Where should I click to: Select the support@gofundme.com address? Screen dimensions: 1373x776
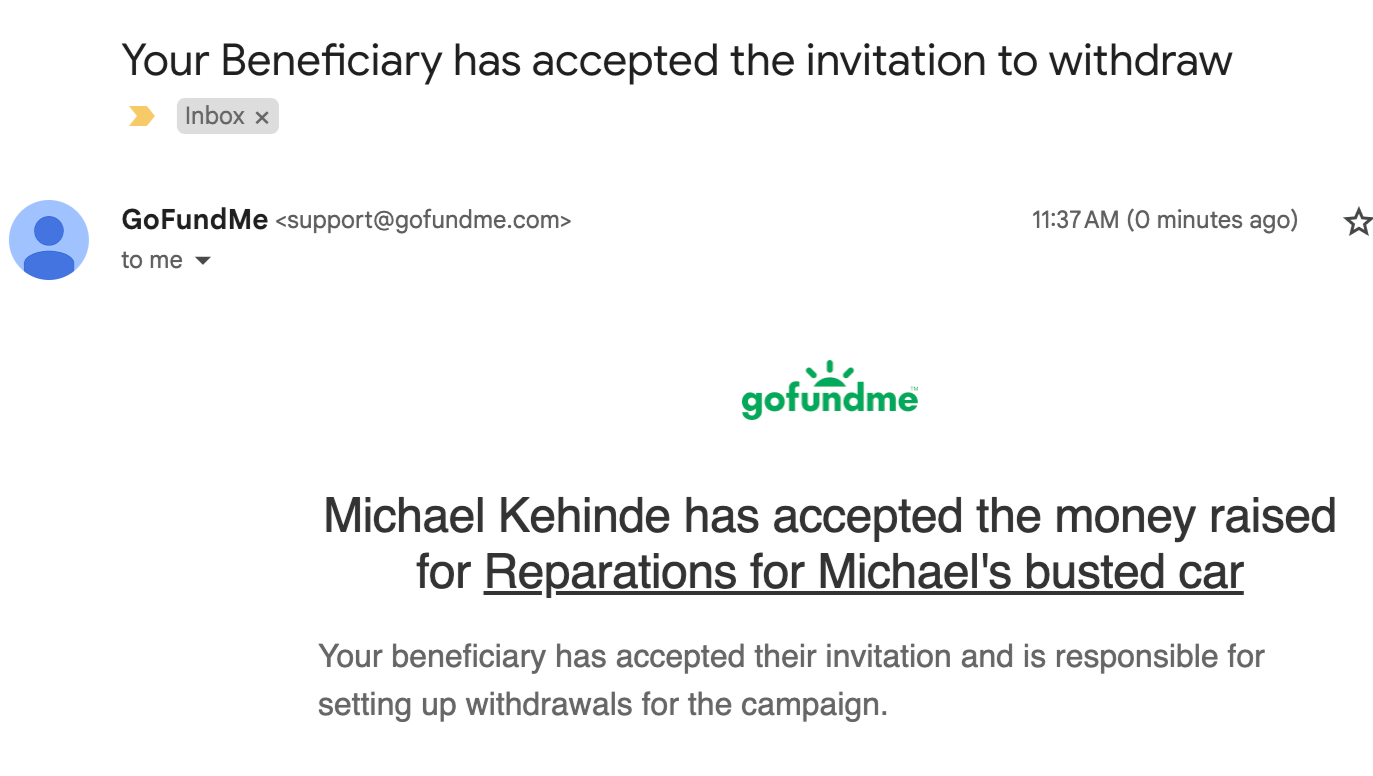[x=423, y=220]
